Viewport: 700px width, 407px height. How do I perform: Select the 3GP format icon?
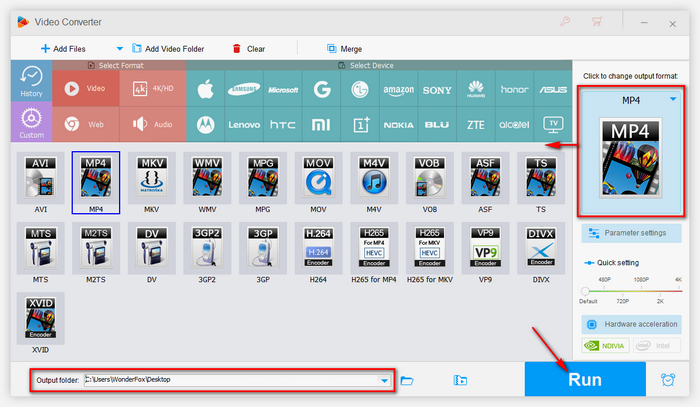point(263,248)
